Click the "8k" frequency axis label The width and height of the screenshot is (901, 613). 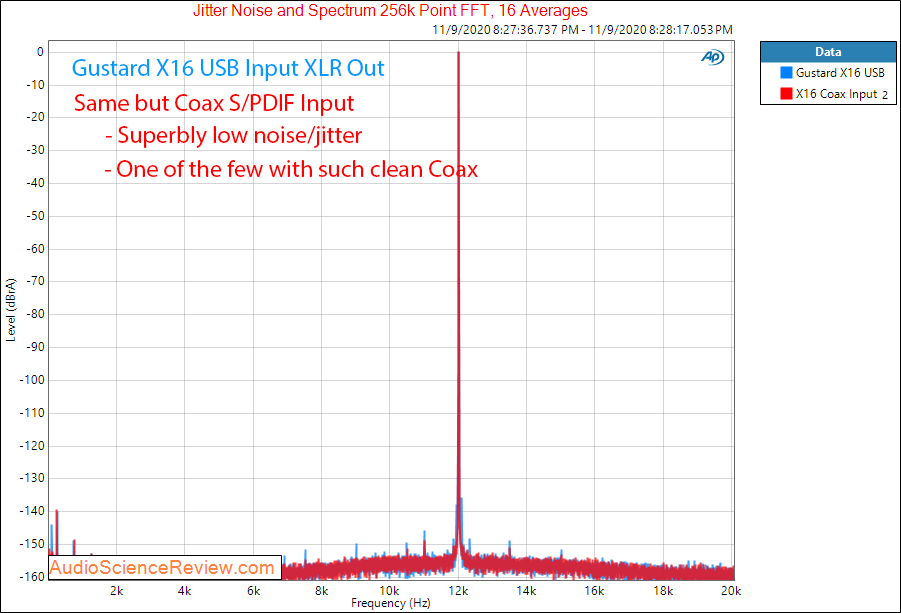322,591
